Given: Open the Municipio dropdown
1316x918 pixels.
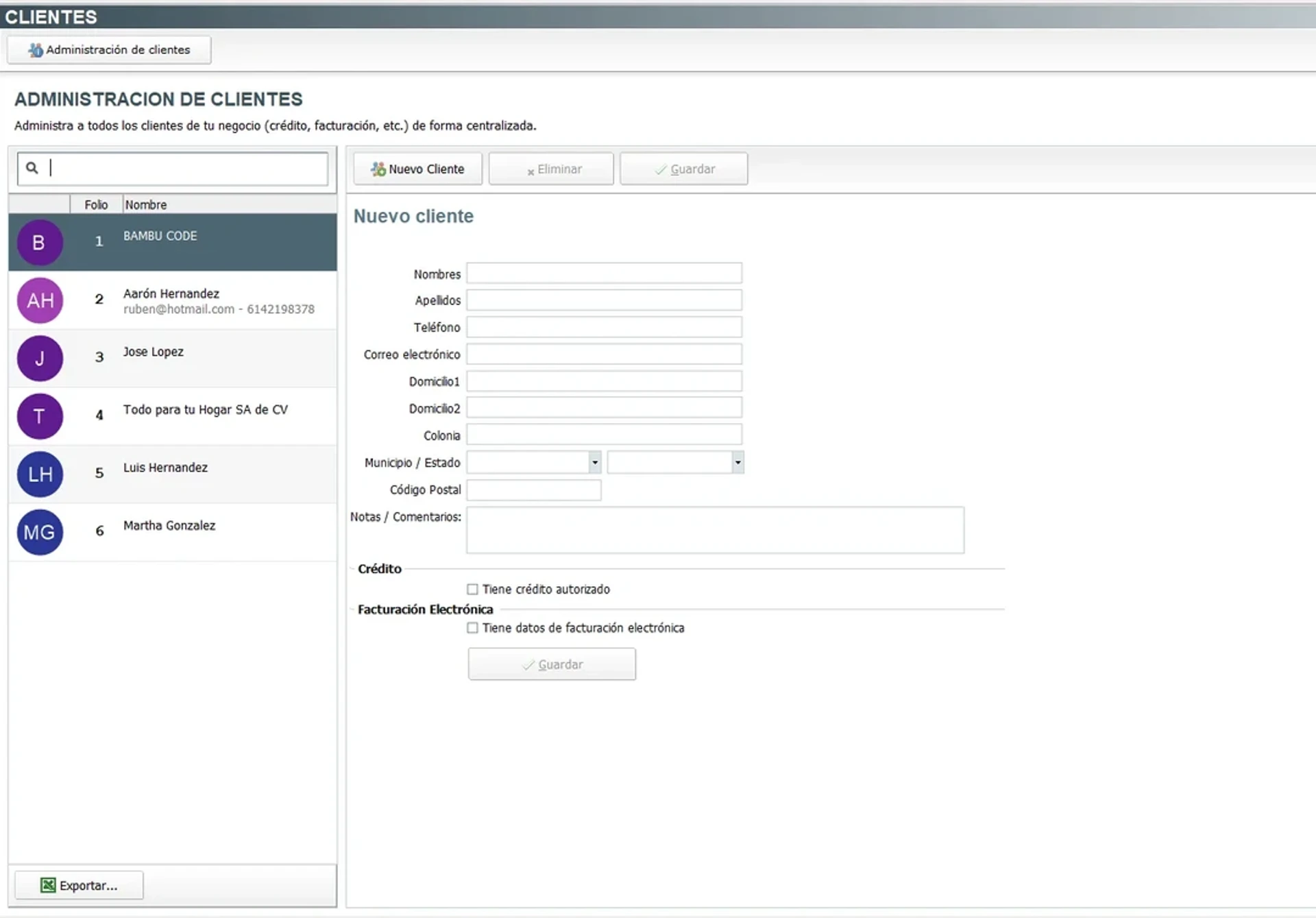Looking at the screenshot, I should pyautogui.click(x=594, y=463).
